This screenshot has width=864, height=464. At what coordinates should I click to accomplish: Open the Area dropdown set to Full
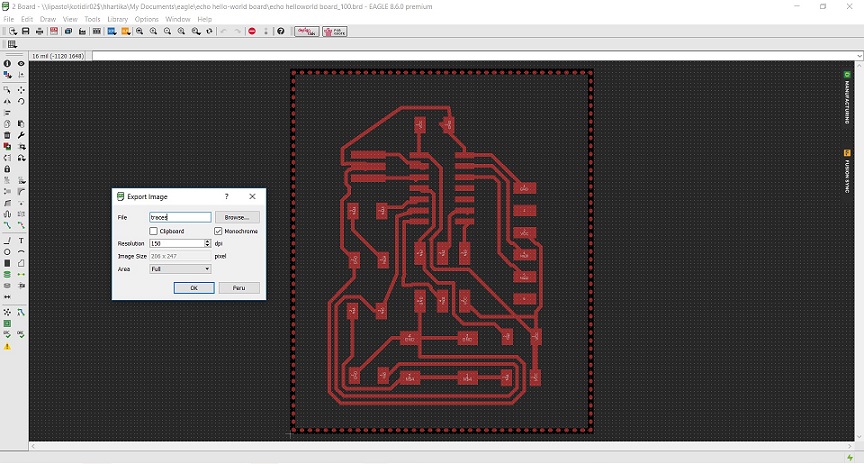[180, 269]
